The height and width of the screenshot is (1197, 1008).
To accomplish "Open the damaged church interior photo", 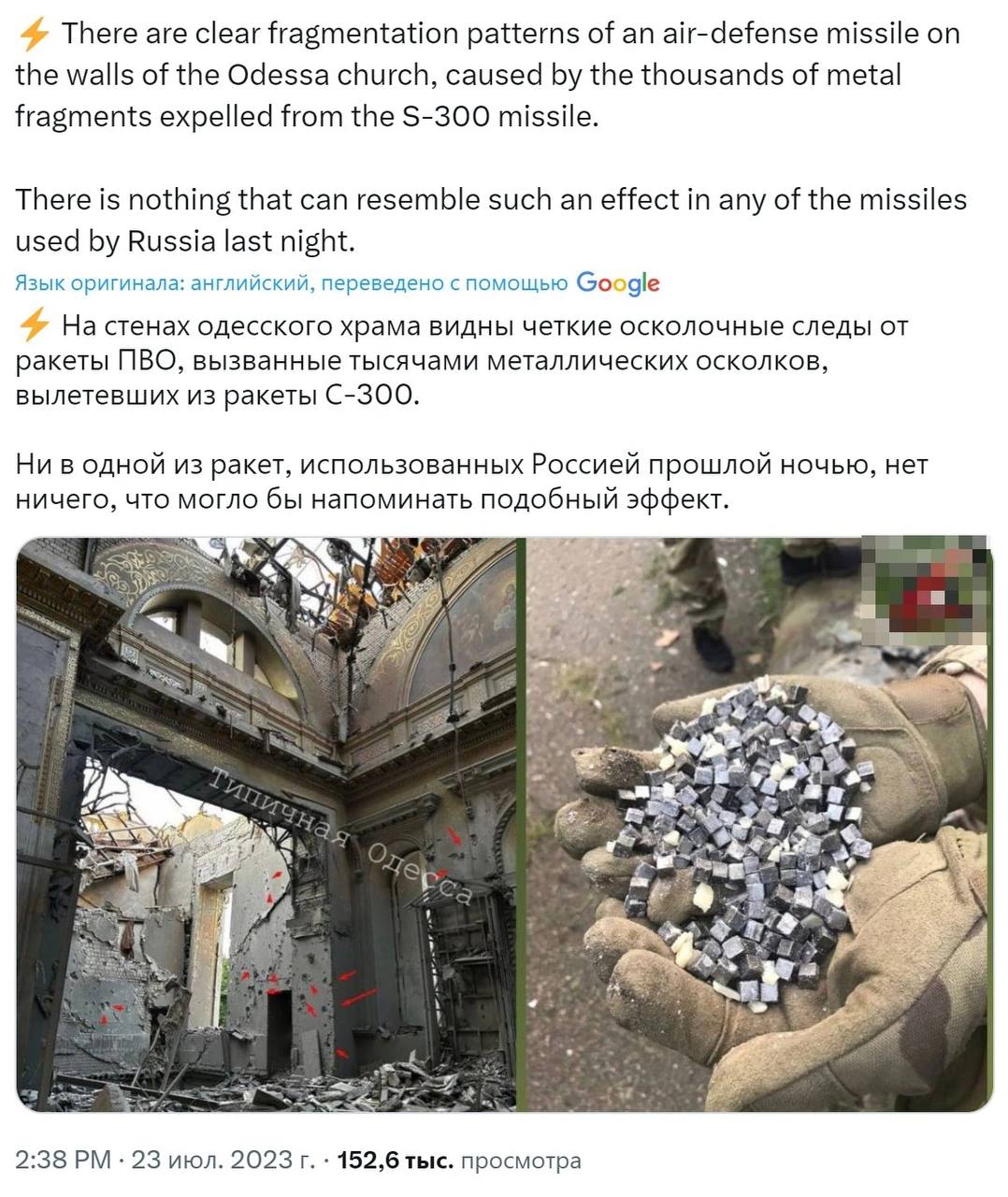I will [266, 825].
